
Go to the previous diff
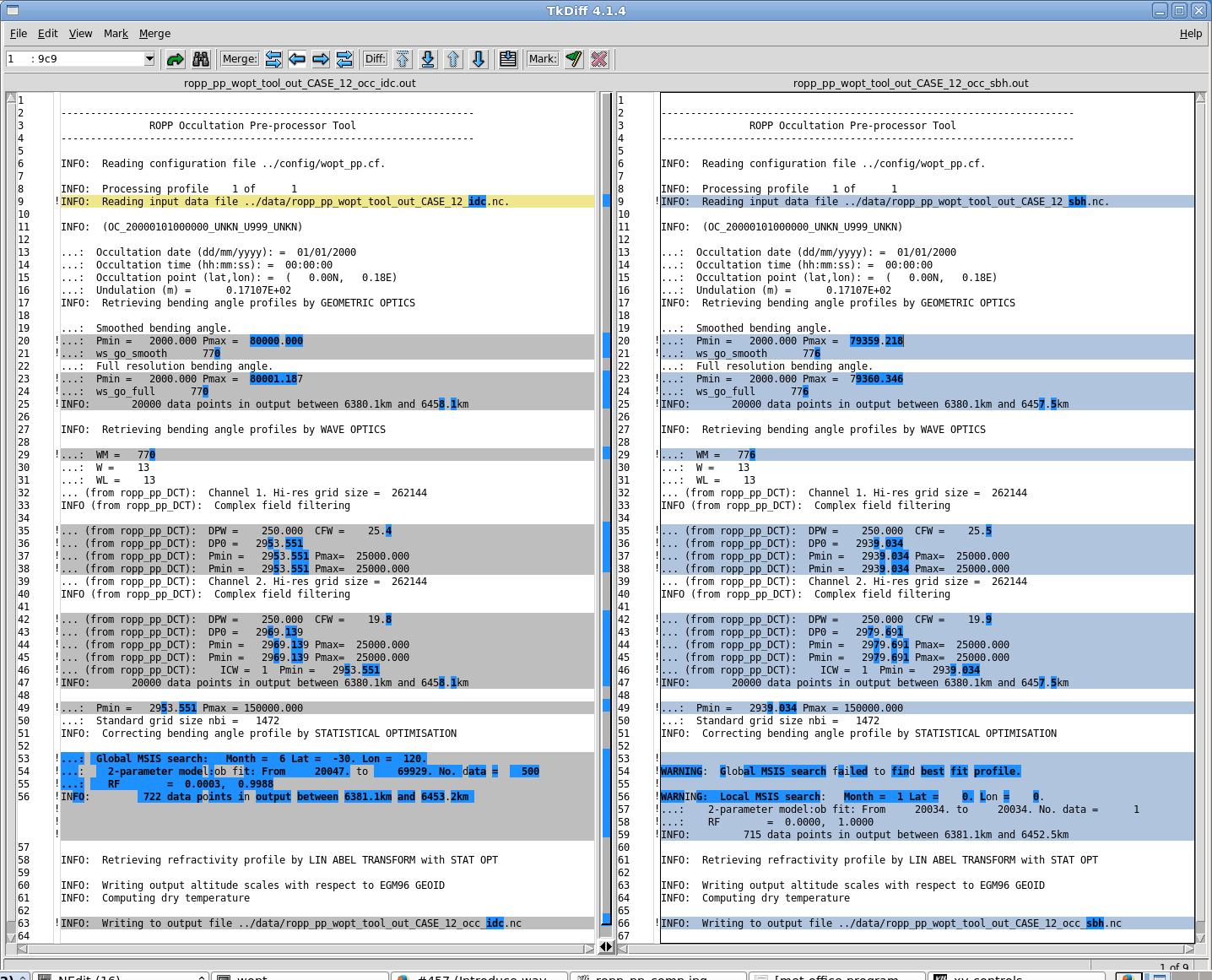tap(453, 59)
